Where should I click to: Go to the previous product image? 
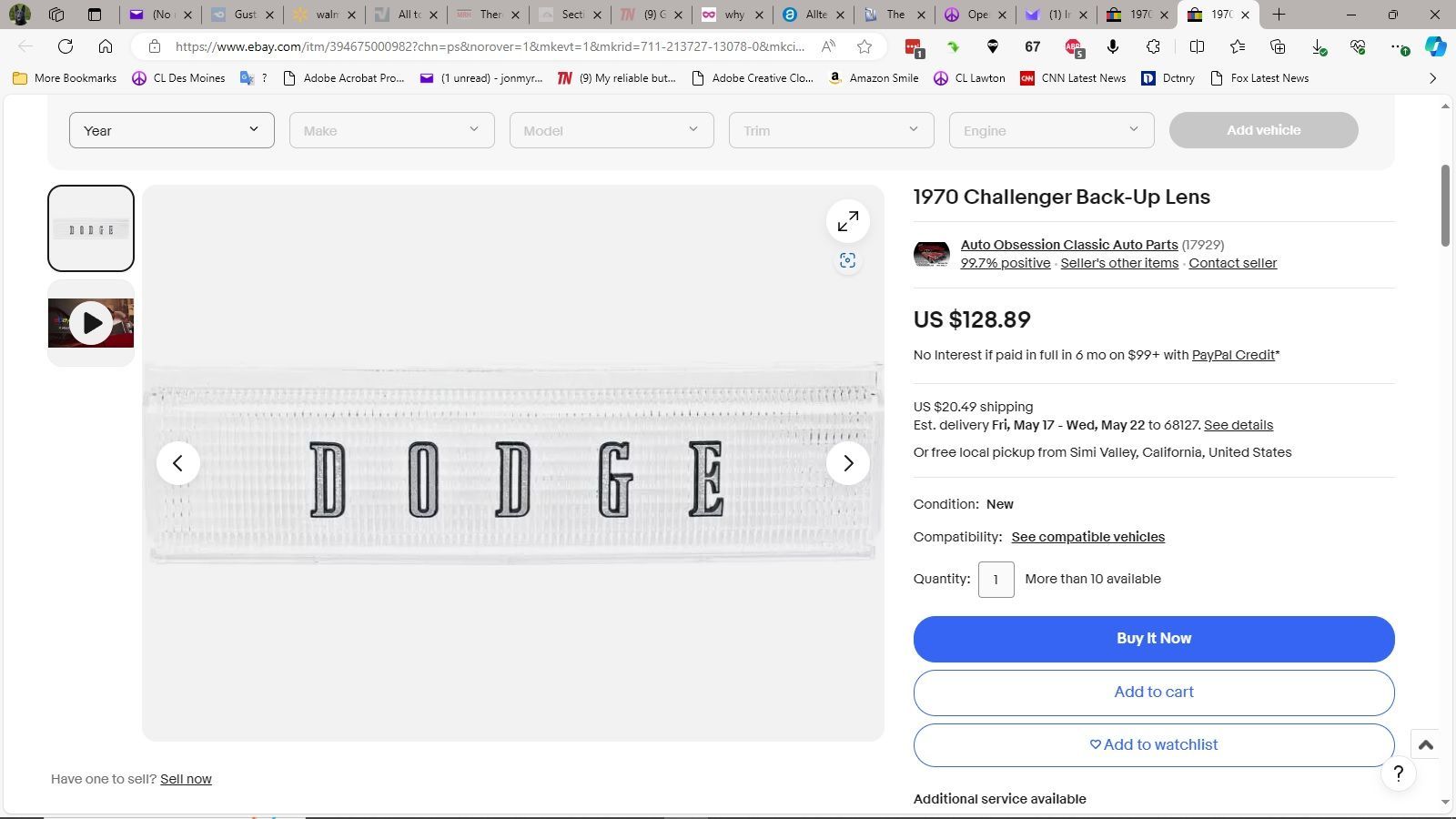click(x=178, y=463)
